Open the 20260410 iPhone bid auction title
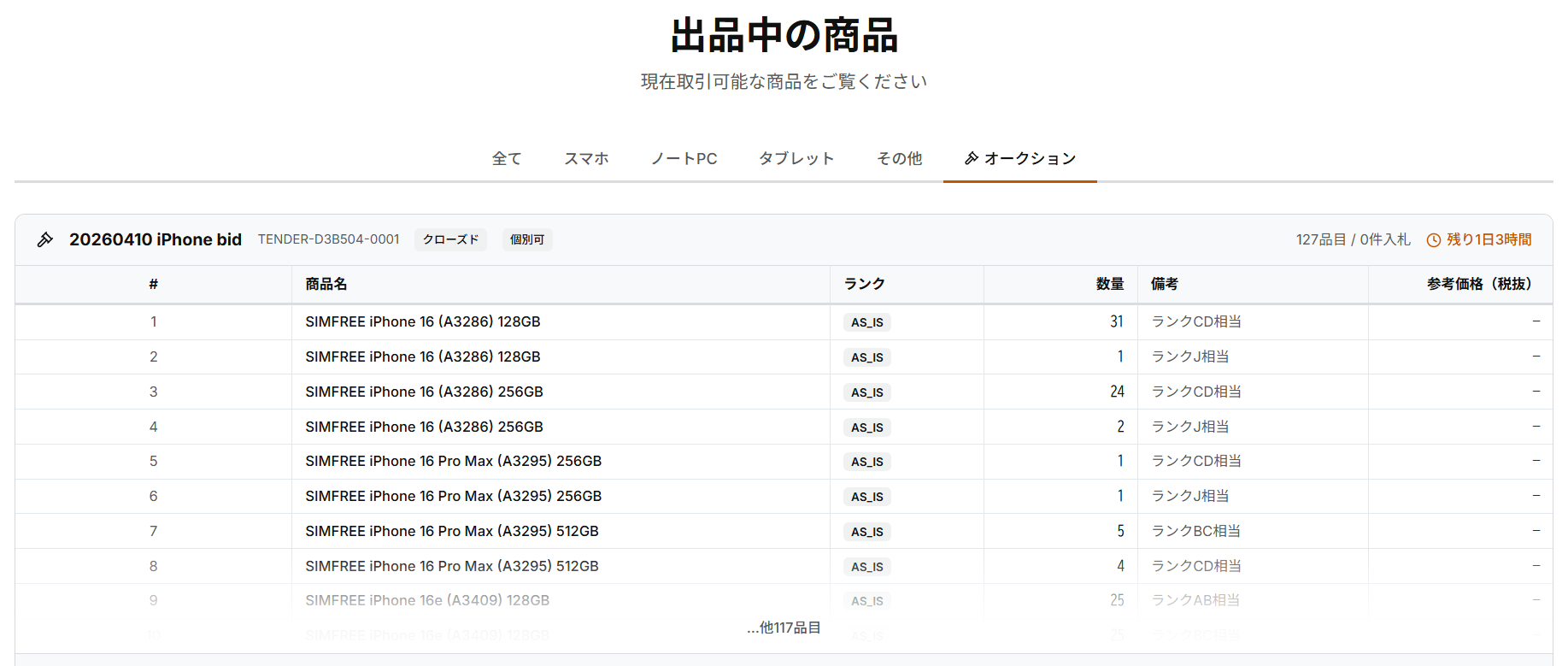Screen dimensions: 1568x666 [156, 240]
